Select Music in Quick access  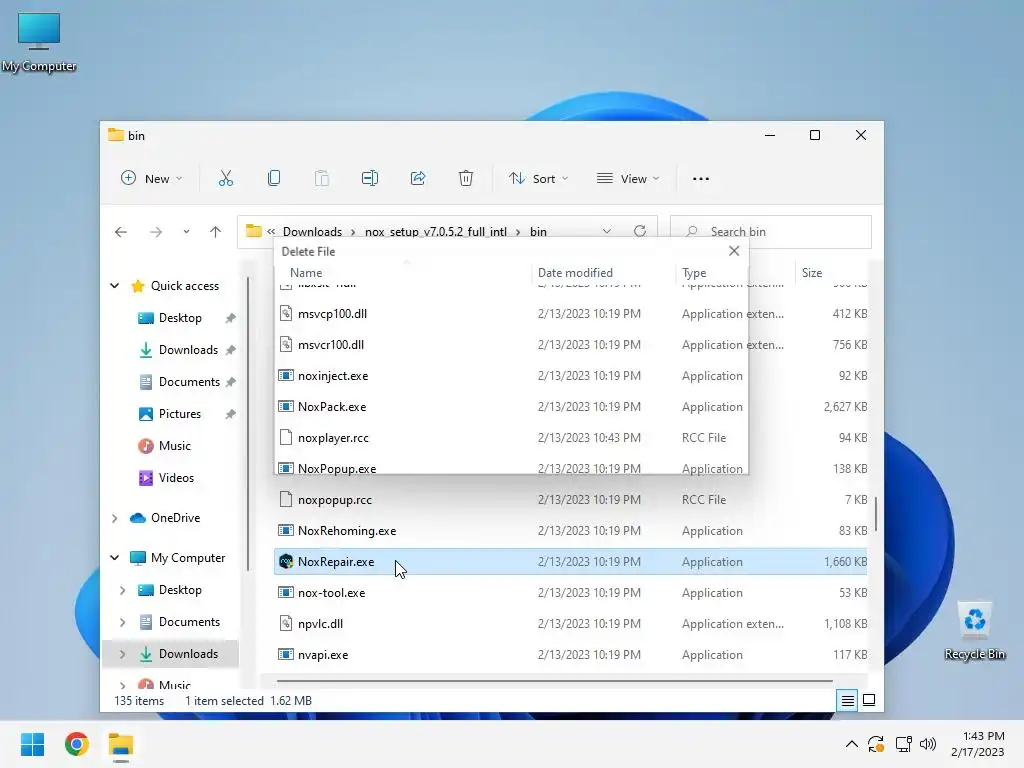[x=174, y=446]
